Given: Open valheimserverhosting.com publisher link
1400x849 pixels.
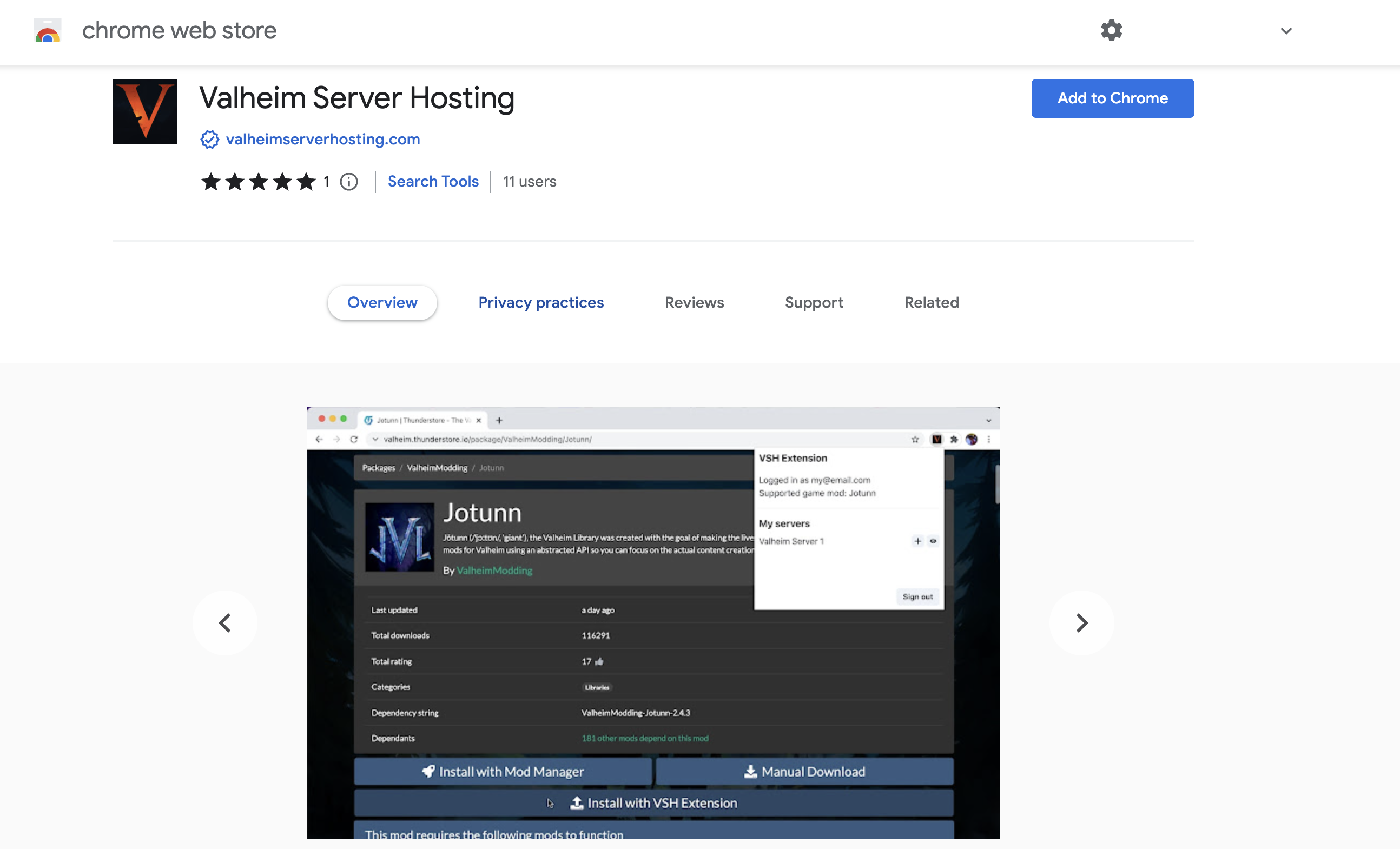Looking at the screenshot, I should pyautogui.click(x=323, y=140).
